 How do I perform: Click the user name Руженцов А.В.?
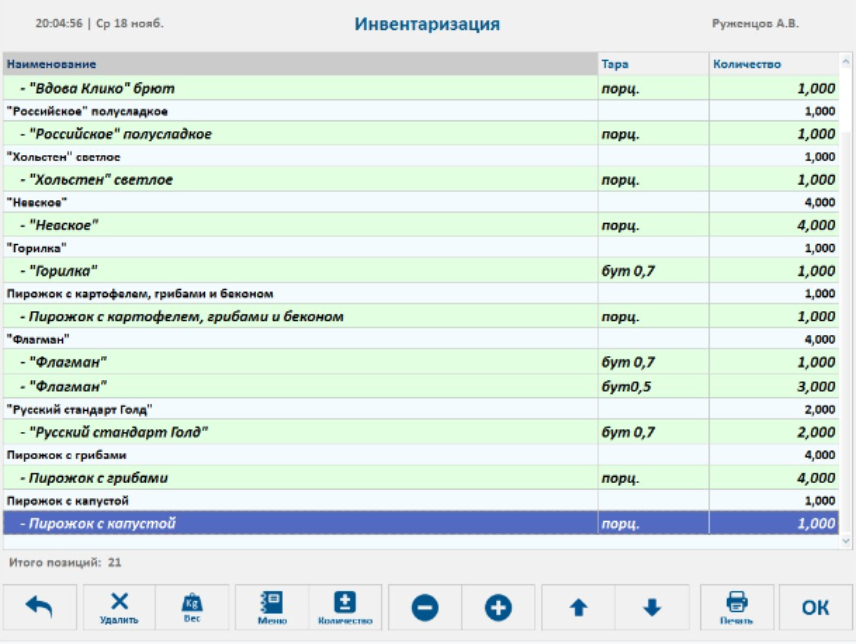tap(755, 23)
